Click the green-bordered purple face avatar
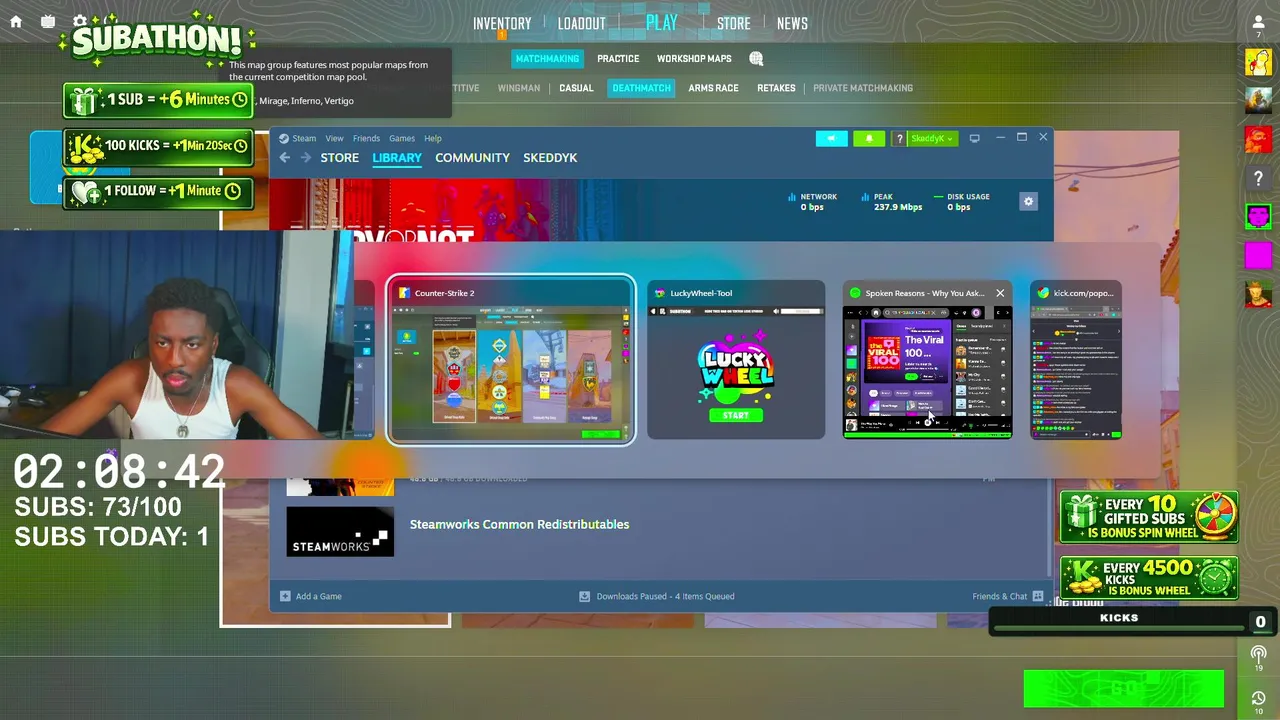 coord(1258,217)
